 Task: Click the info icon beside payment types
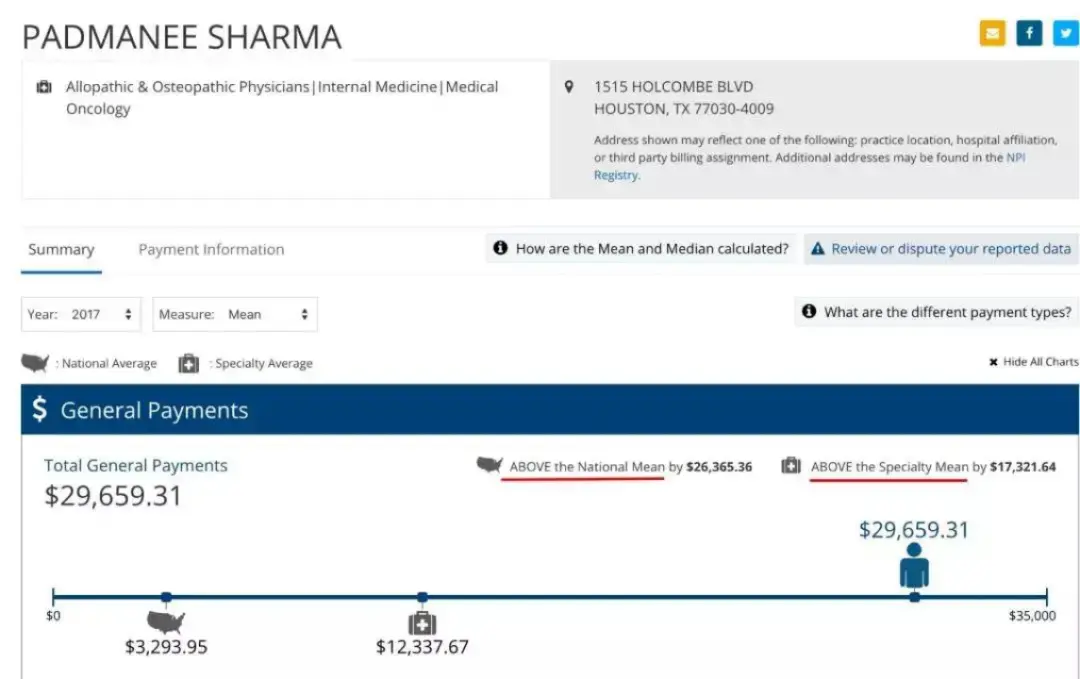pyautogui.click(x=809, y=311)
